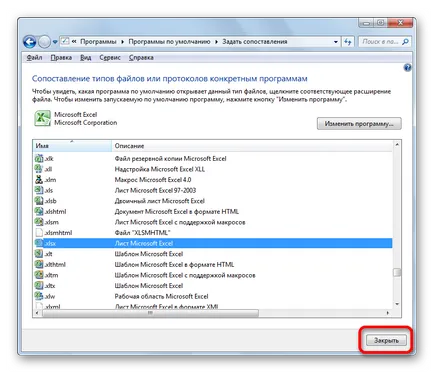The width and height of the screenshot is (434, 373).
Task: Open the recent pages dropdown arrow
Action: (x=55, y=42)
